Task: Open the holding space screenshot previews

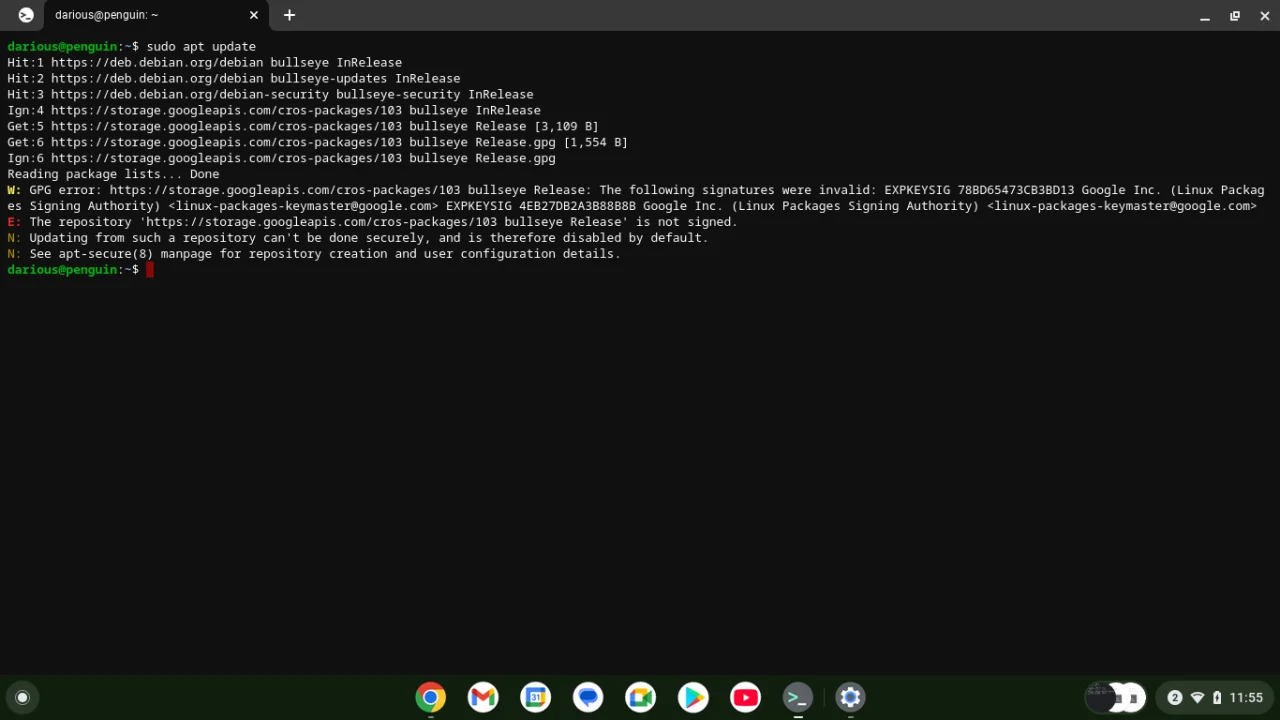Action: [1116, 697]
